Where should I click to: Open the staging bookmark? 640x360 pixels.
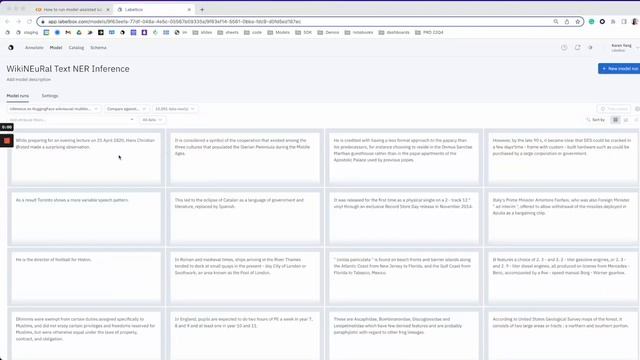click(27, 32)
